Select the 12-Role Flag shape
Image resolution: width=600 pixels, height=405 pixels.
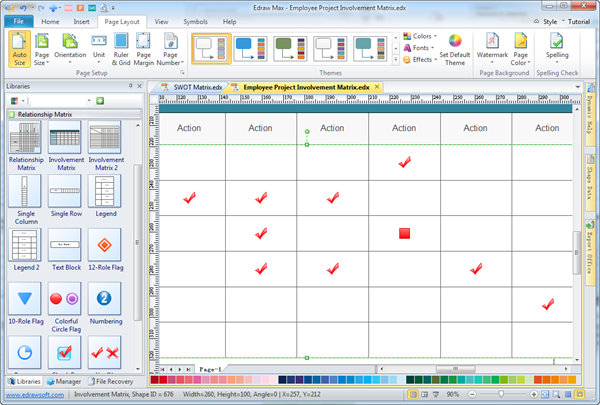click(106, 250)
